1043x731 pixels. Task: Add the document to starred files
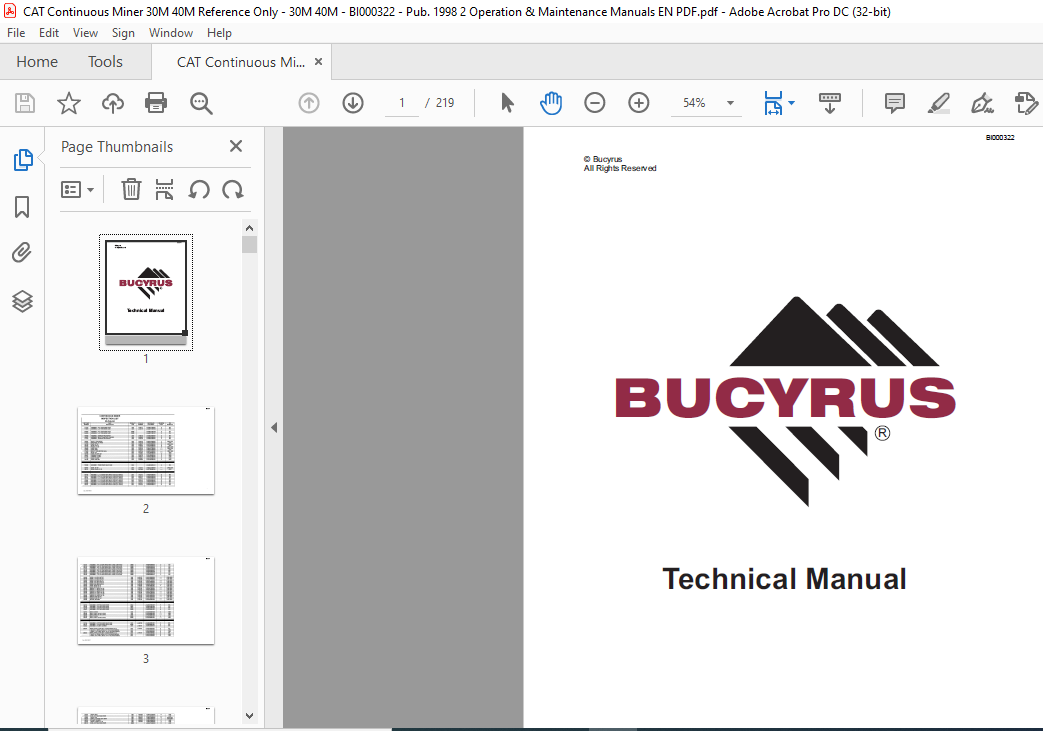point(69,103)
